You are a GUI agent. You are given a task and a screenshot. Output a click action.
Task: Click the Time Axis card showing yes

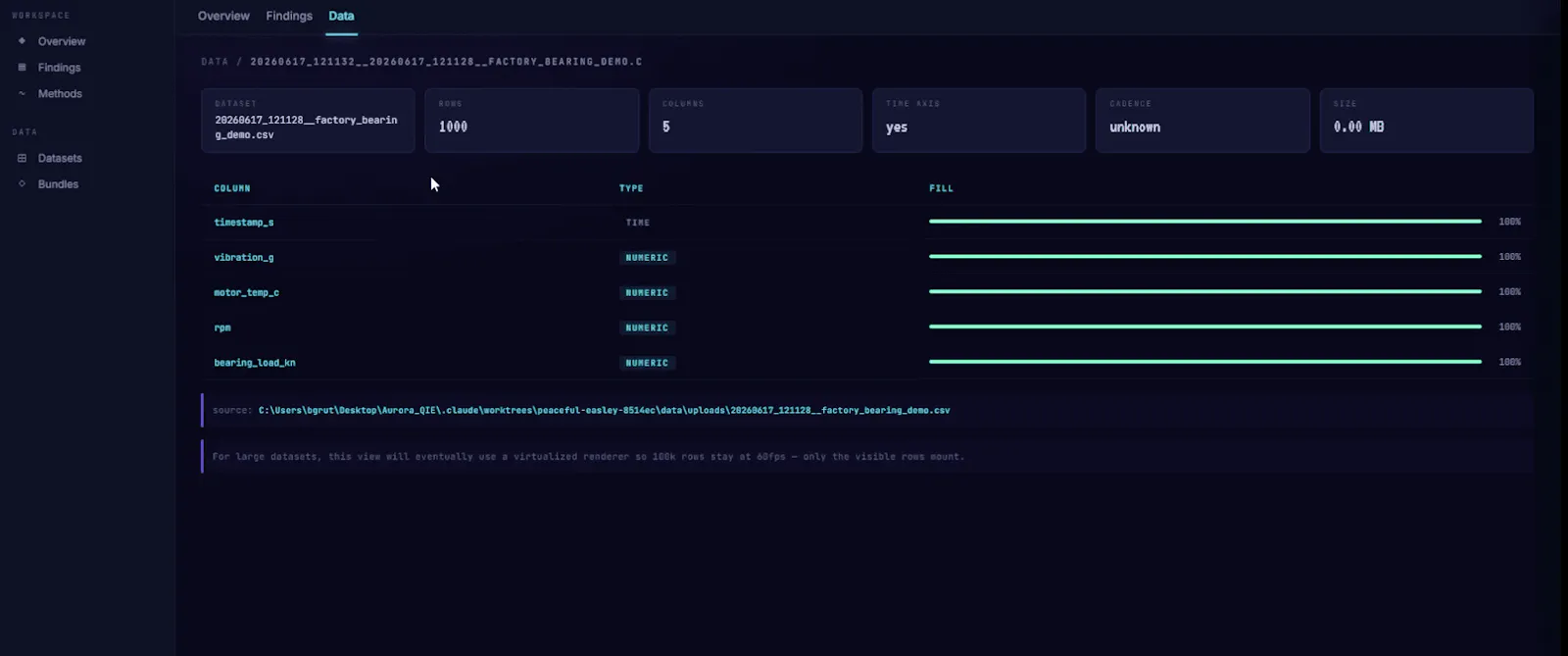pyautogui.click(x=979, y=121)
